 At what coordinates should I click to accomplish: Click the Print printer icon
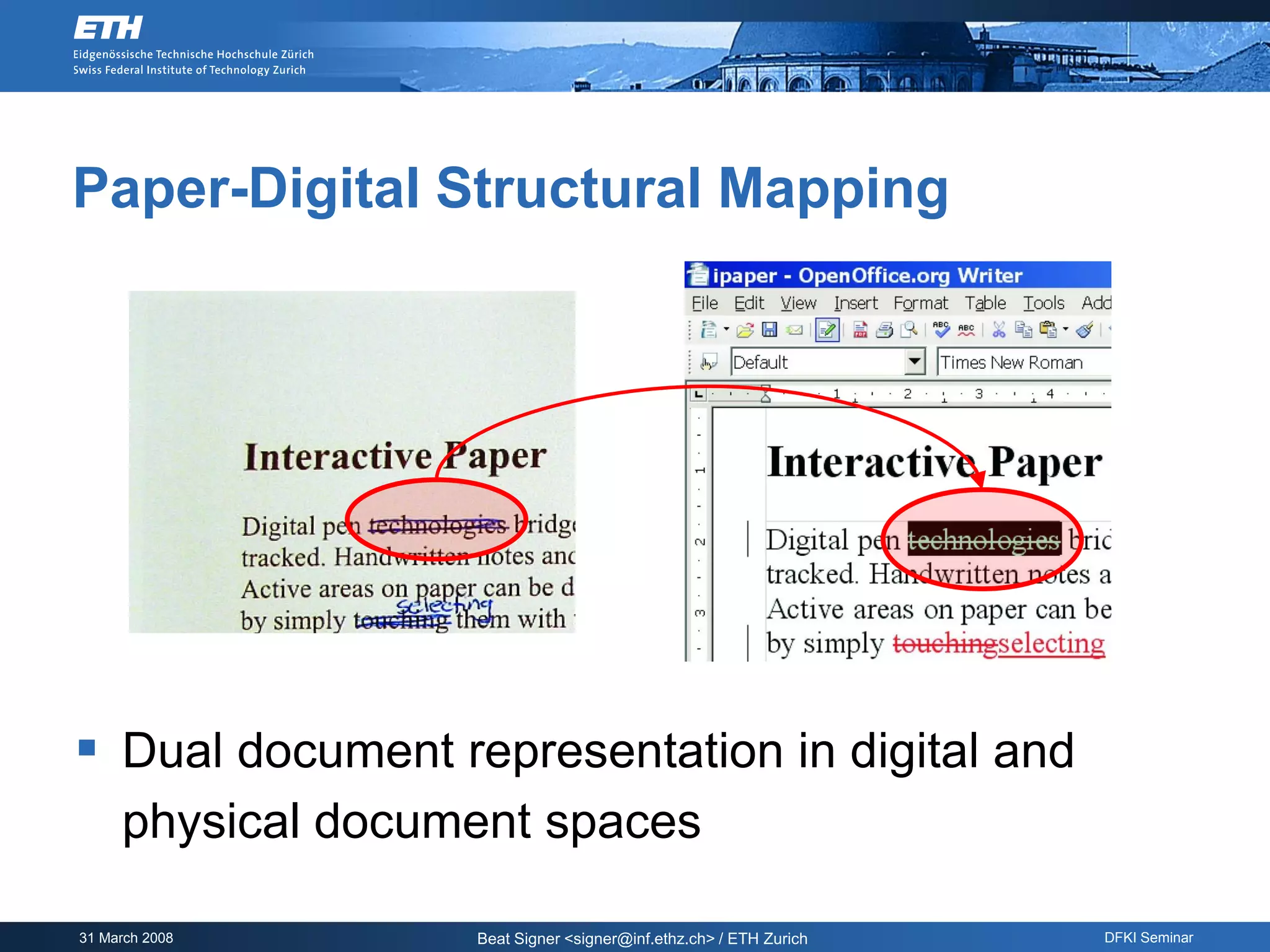pyautogui.click(x=884, y=330)
